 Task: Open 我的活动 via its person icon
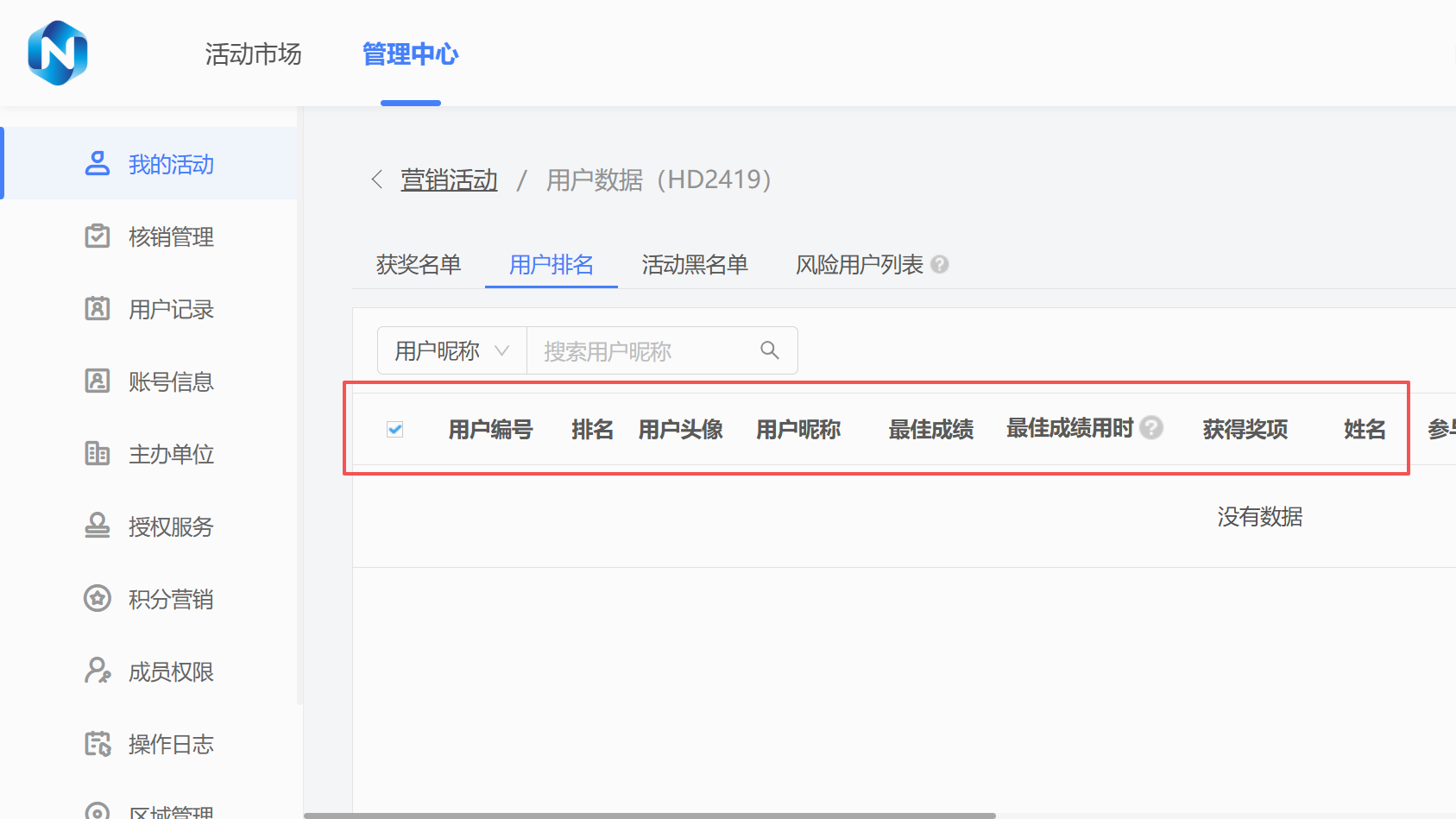point(98,163)
